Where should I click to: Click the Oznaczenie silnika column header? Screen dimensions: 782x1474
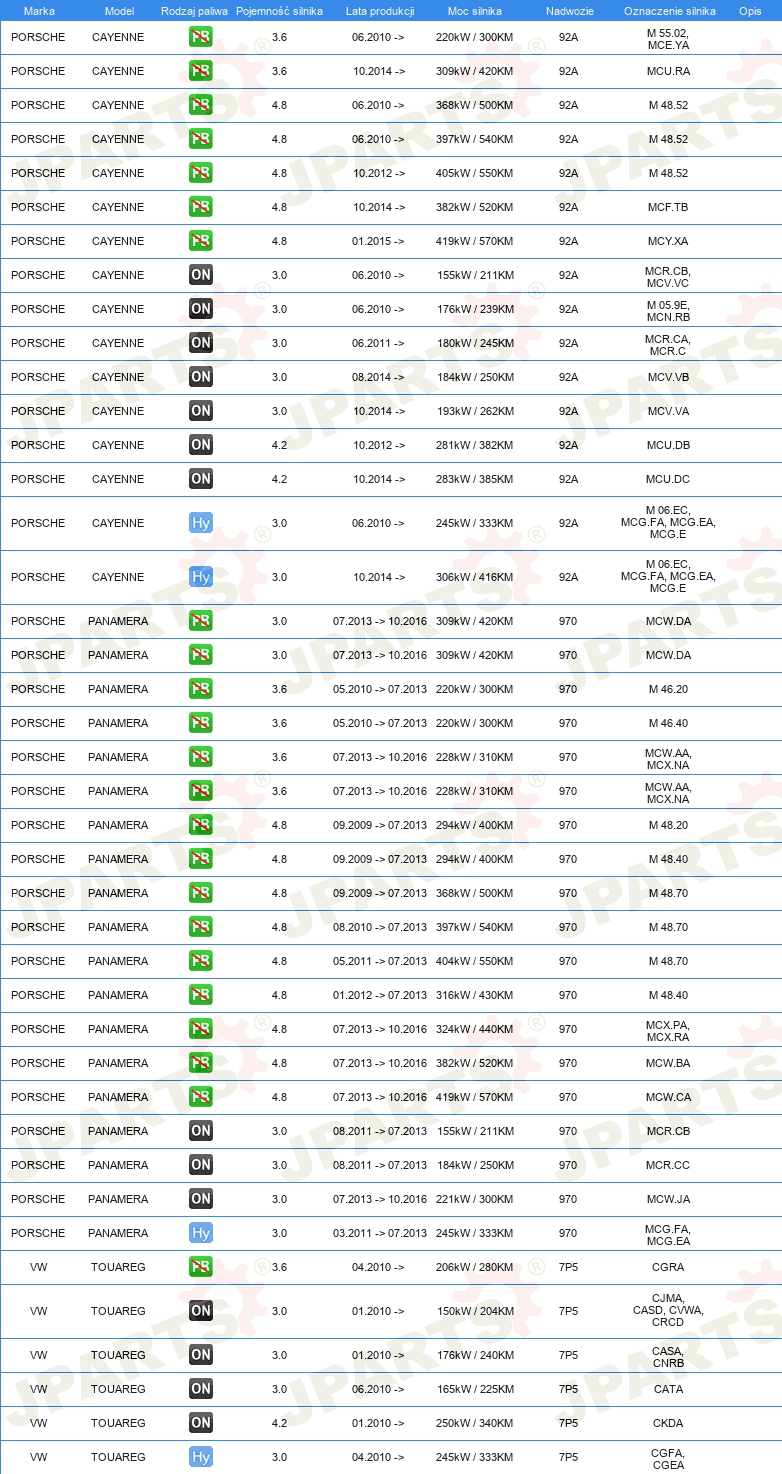pos(669,11)
